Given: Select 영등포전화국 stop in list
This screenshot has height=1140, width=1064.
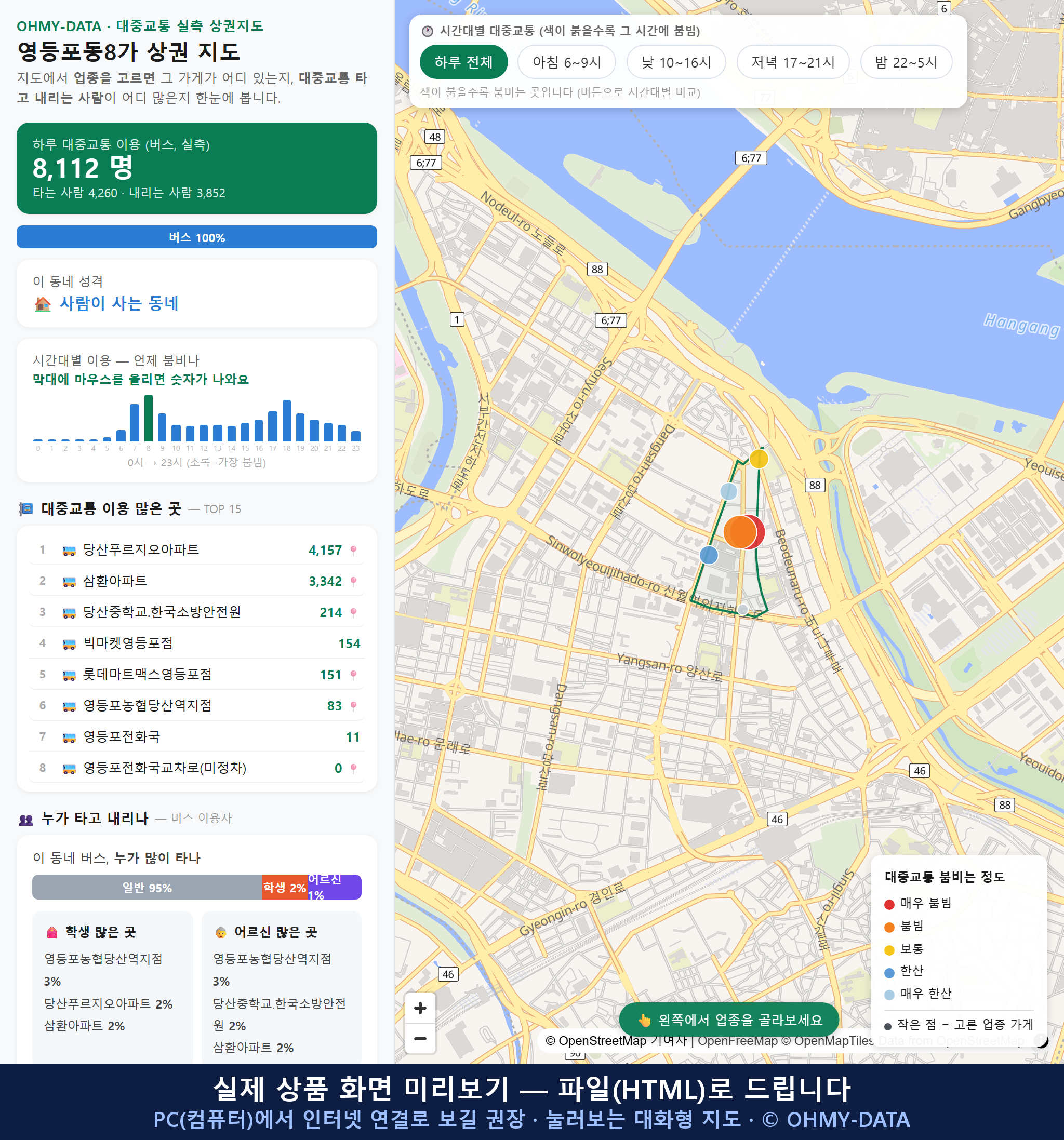Looking at the screenshot, I should tap(197, 737).
